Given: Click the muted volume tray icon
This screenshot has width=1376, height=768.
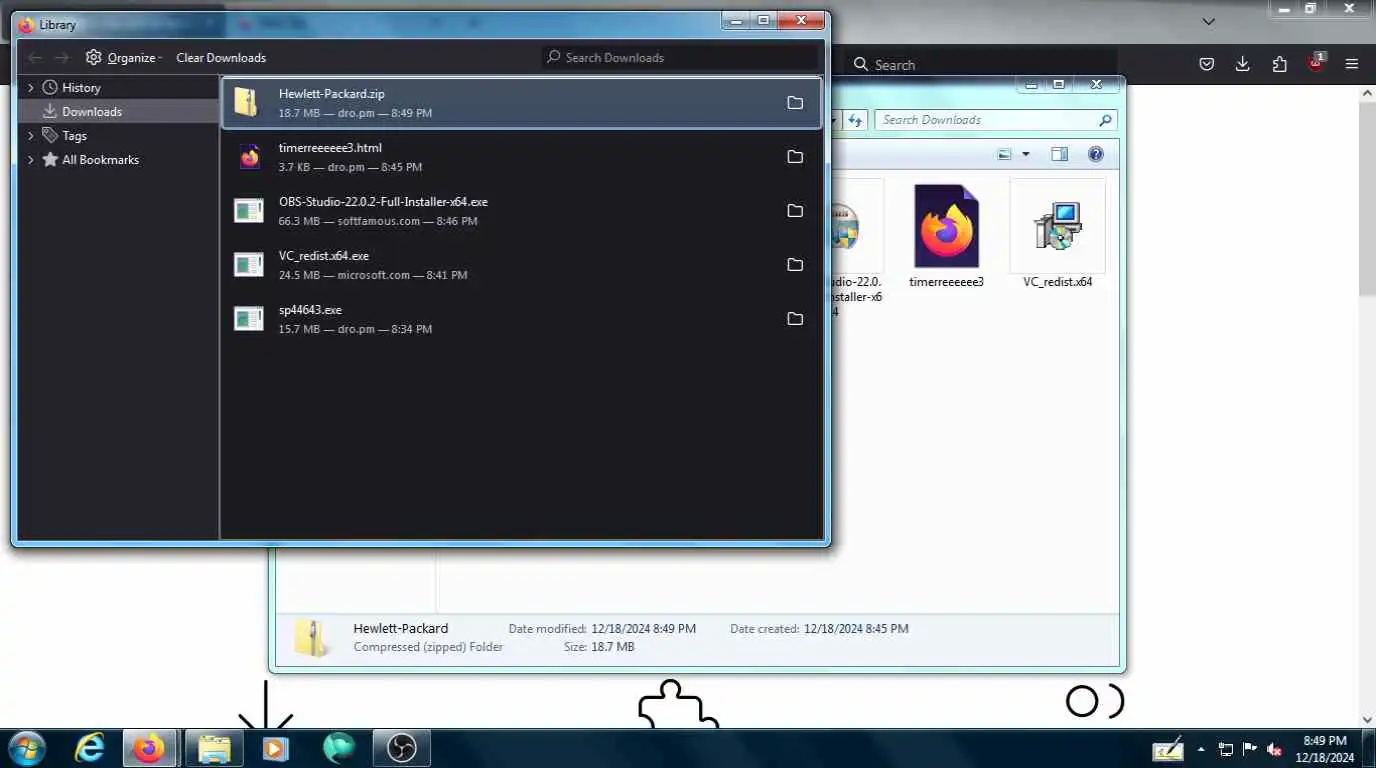Looking at the screenshot, I should coord(1274,749).
